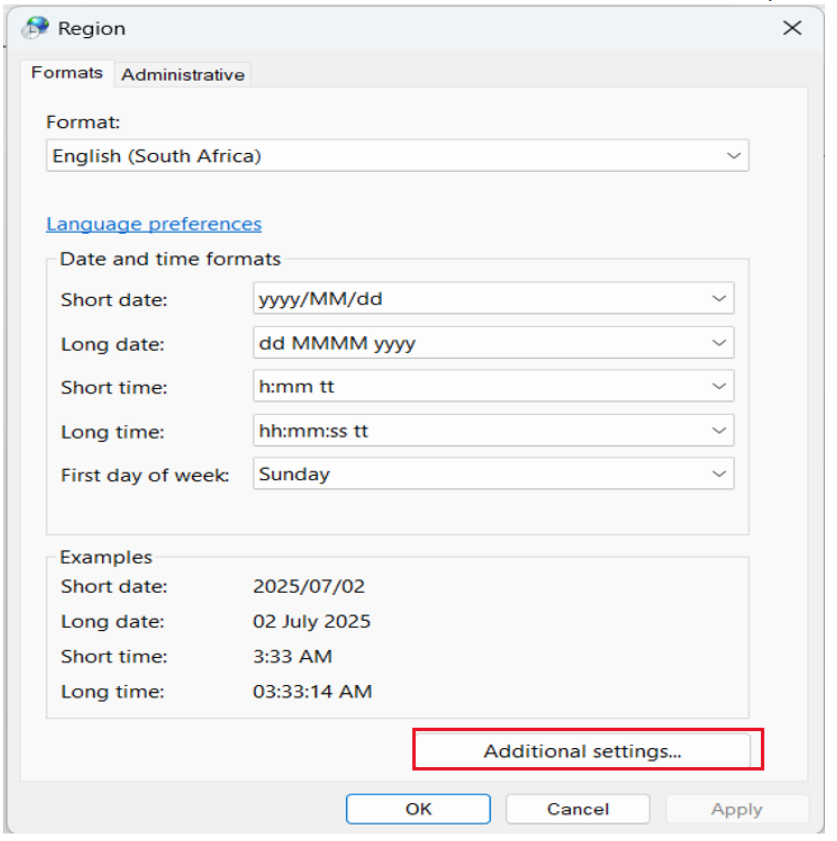Open the Language preferences link
The height and width of the screenshot is (841, 837).
(x=154, y=224)
